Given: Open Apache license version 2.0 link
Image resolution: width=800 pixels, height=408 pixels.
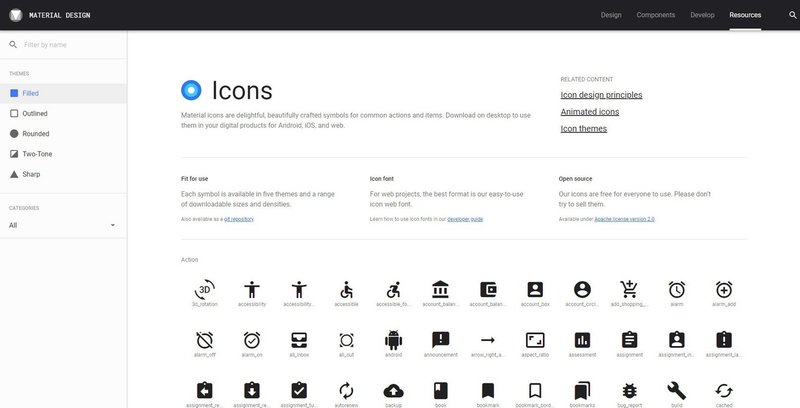Looking at the screenshot, I should 624,219.
